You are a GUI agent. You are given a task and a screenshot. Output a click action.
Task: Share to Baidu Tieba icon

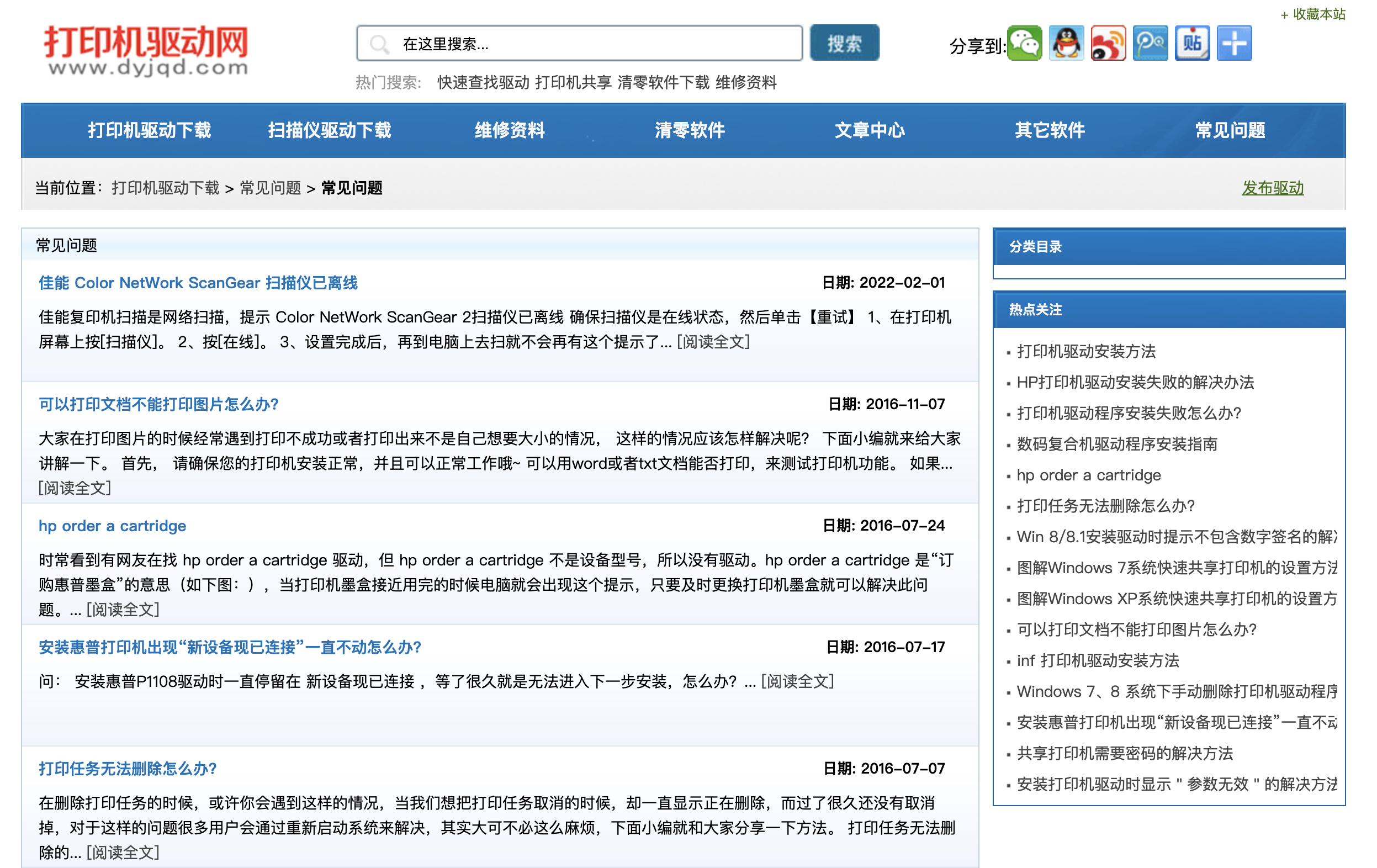tap(1192, 44)
